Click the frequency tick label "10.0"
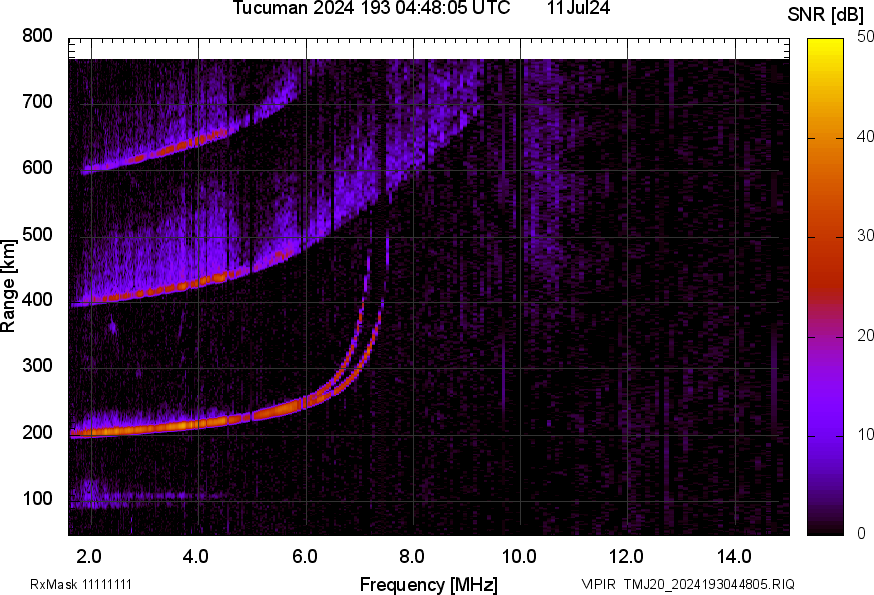Screen dimensions: 874x595 pos(519,556)
